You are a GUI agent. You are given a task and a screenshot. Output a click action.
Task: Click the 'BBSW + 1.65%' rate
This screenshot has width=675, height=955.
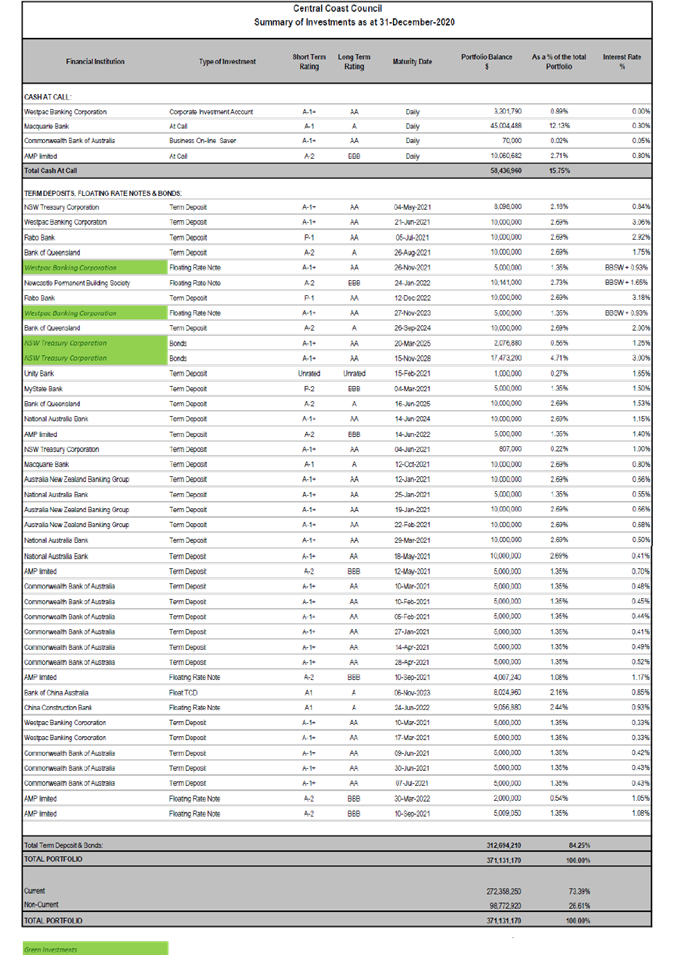pos(626,283)
